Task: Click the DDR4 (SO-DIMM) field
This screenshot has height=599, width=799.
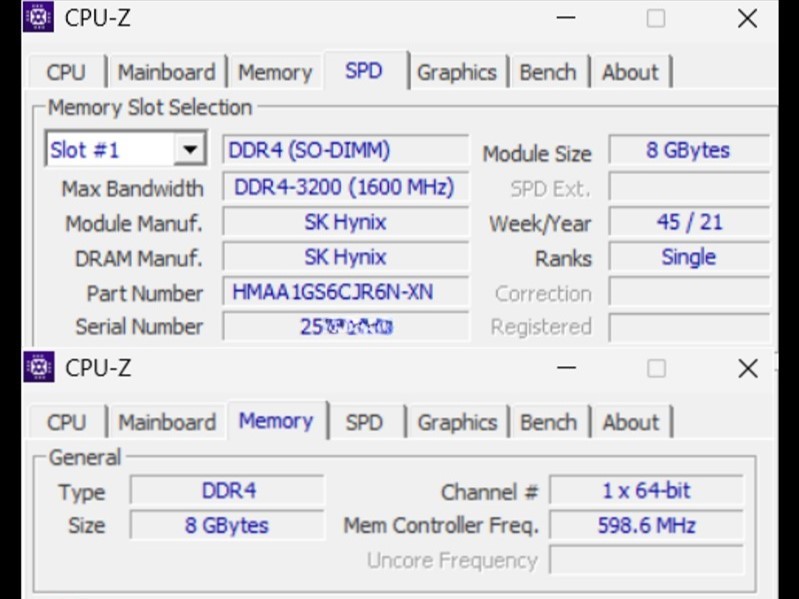Action: [x=345, y=150]
